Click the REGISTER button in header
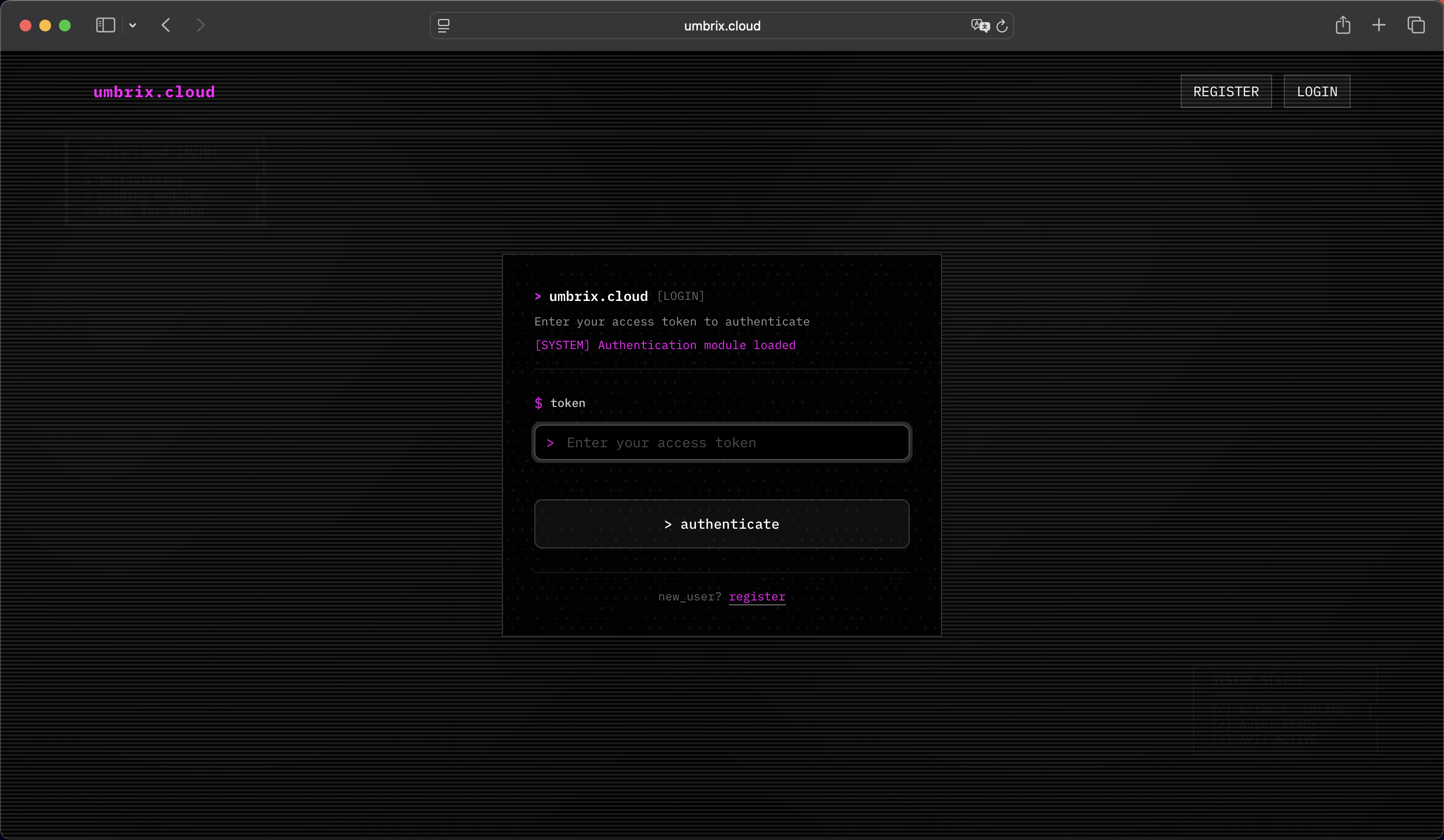The height and width of the screenshot is (840, 1444). [x=1226, y=92]
